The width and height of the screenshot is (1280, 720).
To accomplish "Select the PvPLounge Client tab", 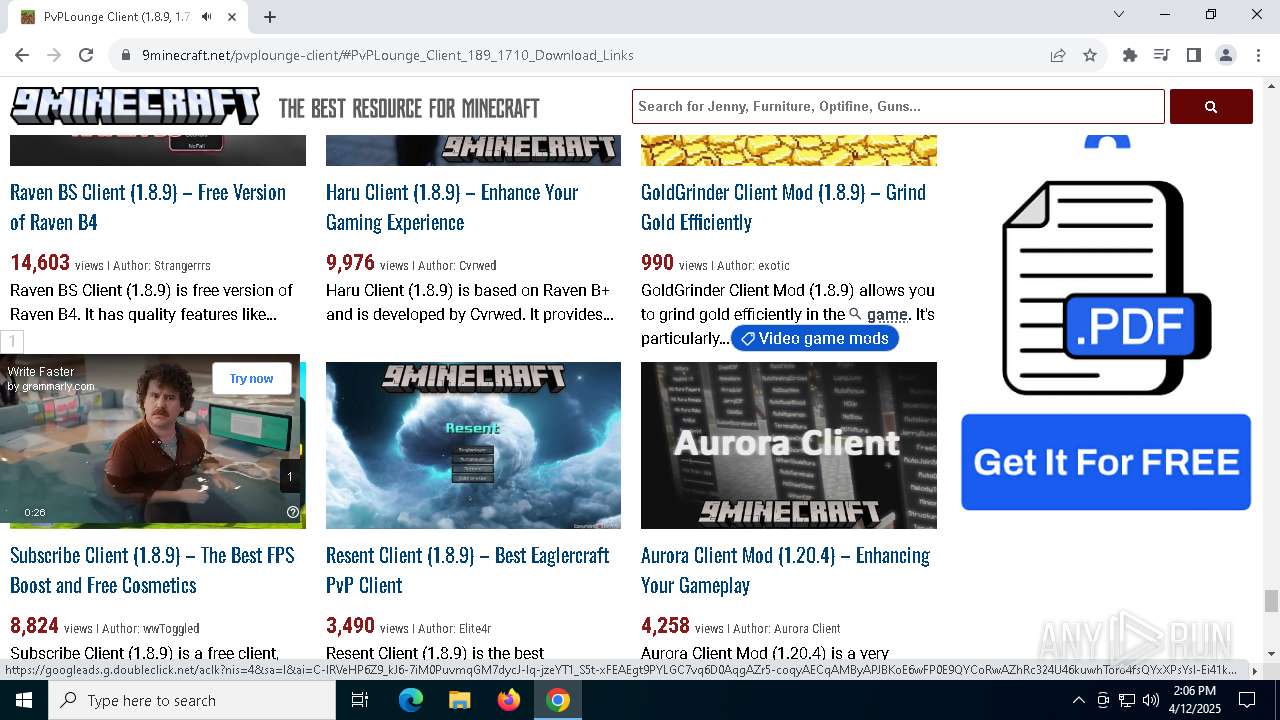I will pyautogui.click(x=128, y=17).
